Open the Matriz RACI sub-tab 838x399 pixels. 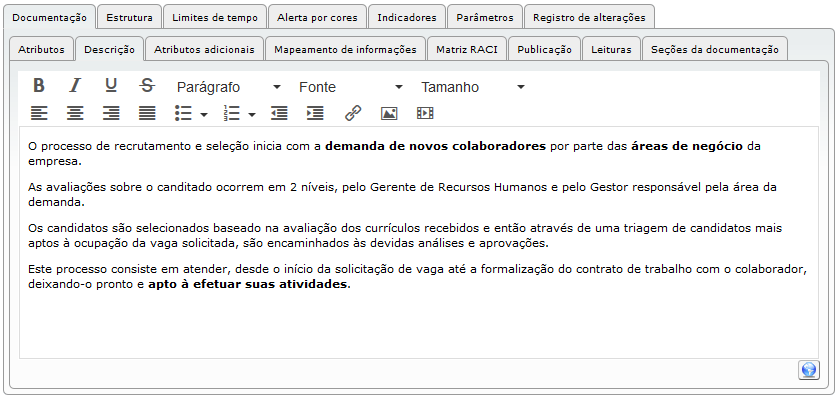coord(467,50)
